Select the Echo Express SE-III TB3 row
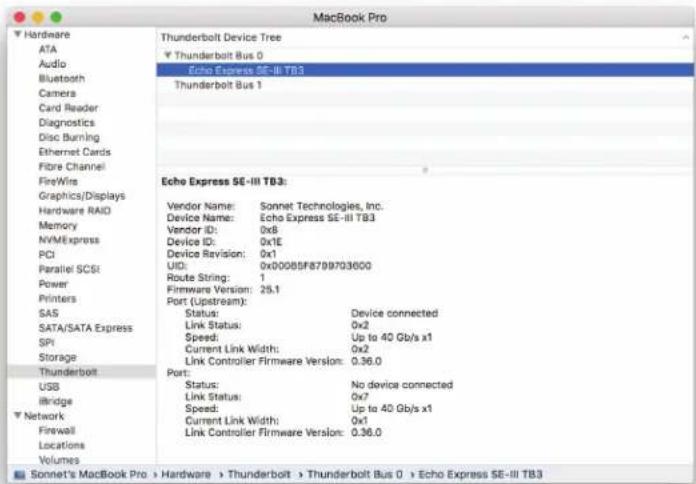The image size is (696, 484). coord(425,70)
